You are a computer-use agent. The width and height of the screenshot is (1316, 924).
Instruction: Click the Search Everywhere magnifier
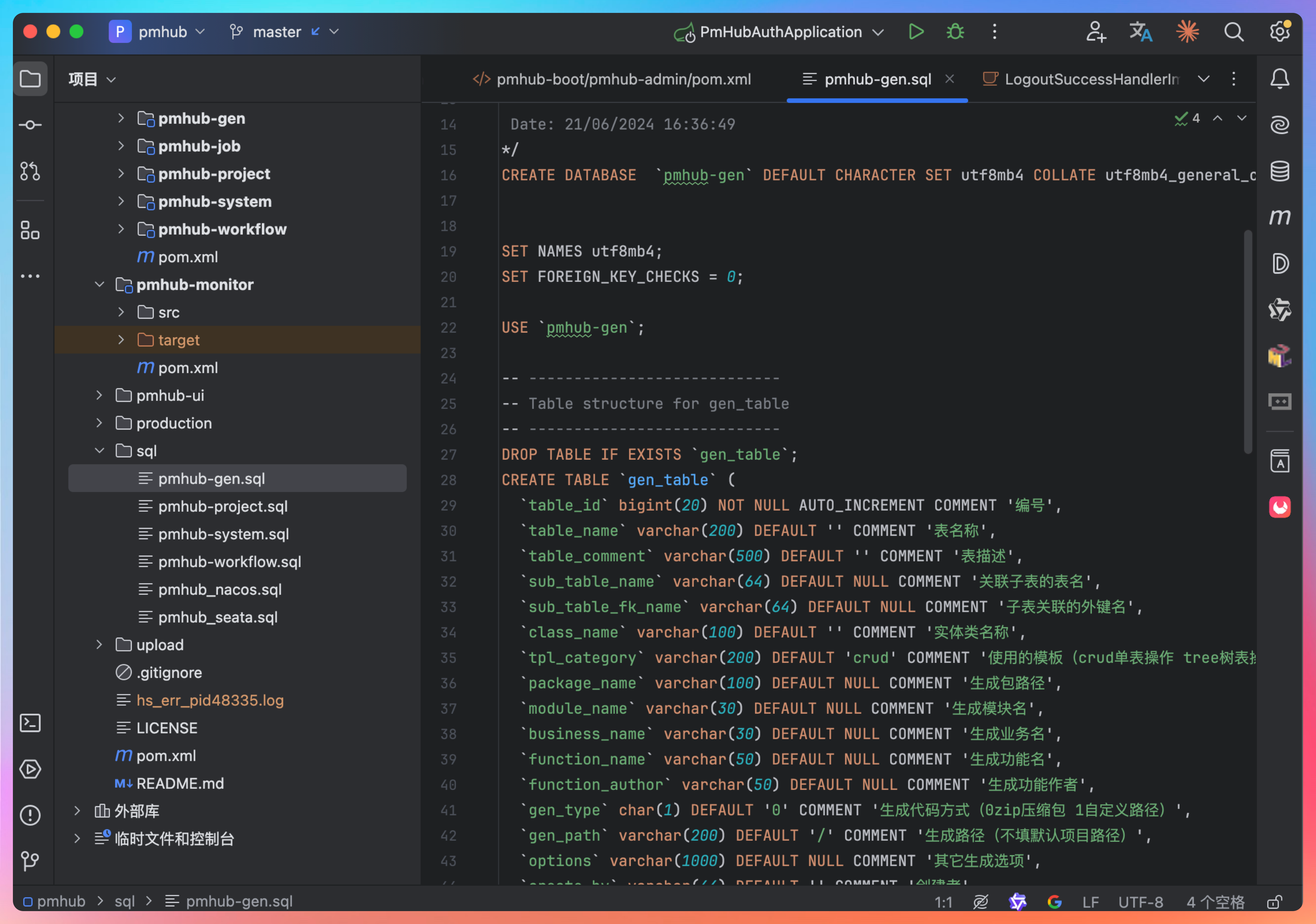pos(1233,32)
